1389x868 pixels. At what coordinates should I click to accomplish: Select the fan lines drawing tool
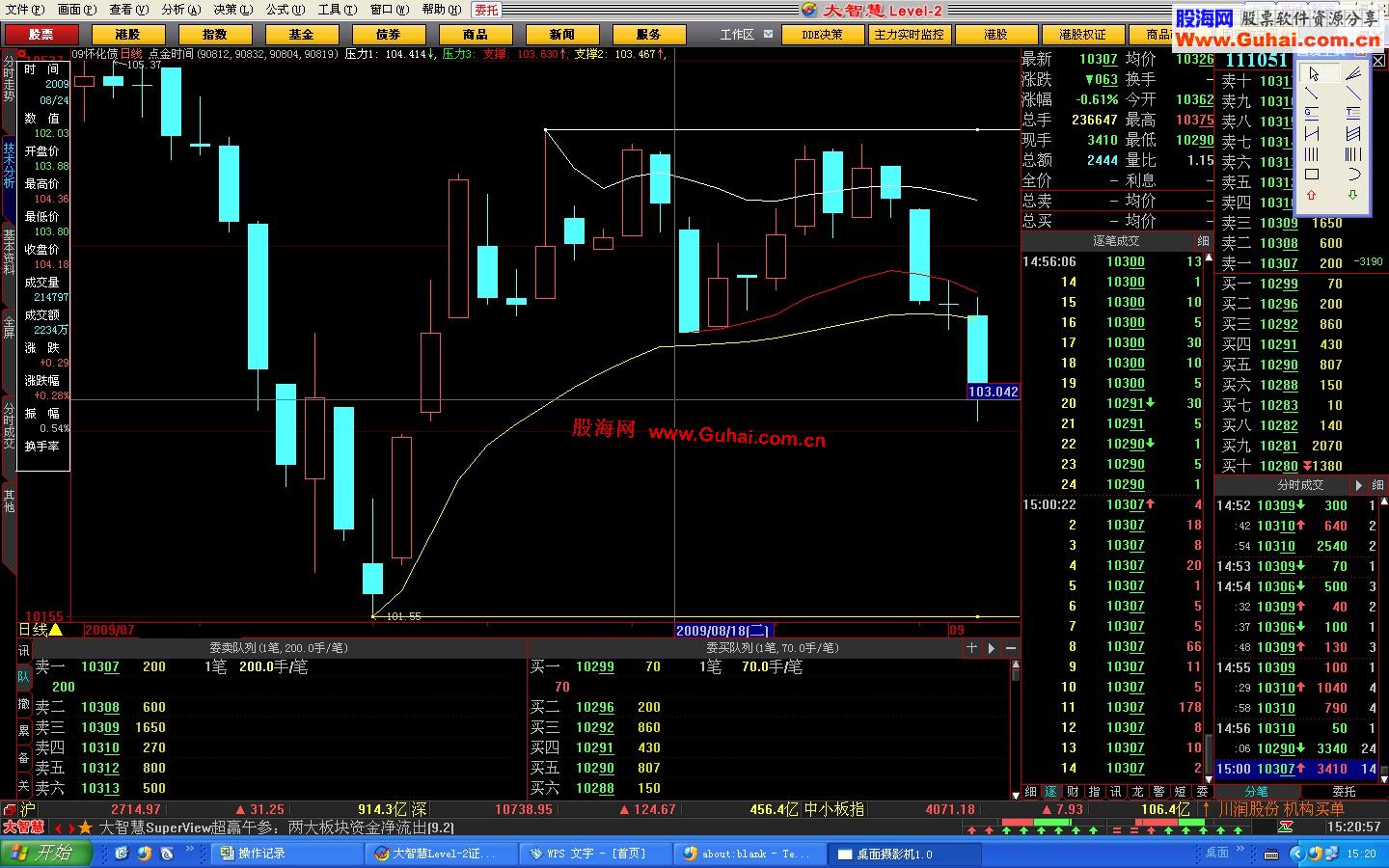[1353, 73]
